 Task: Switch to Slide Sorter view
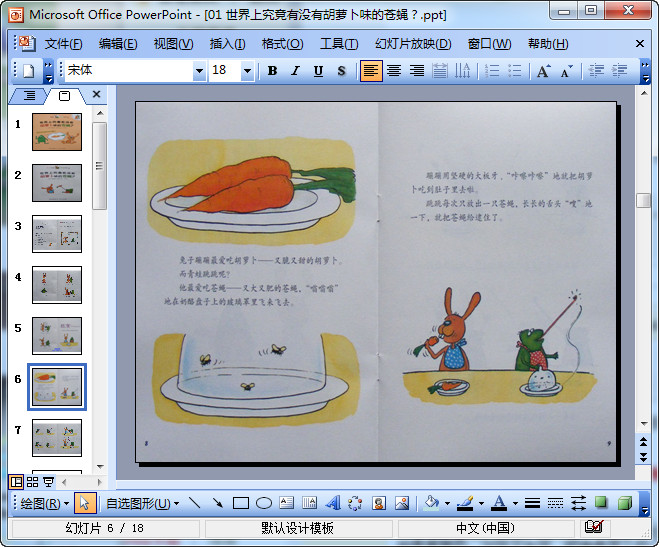32,482
